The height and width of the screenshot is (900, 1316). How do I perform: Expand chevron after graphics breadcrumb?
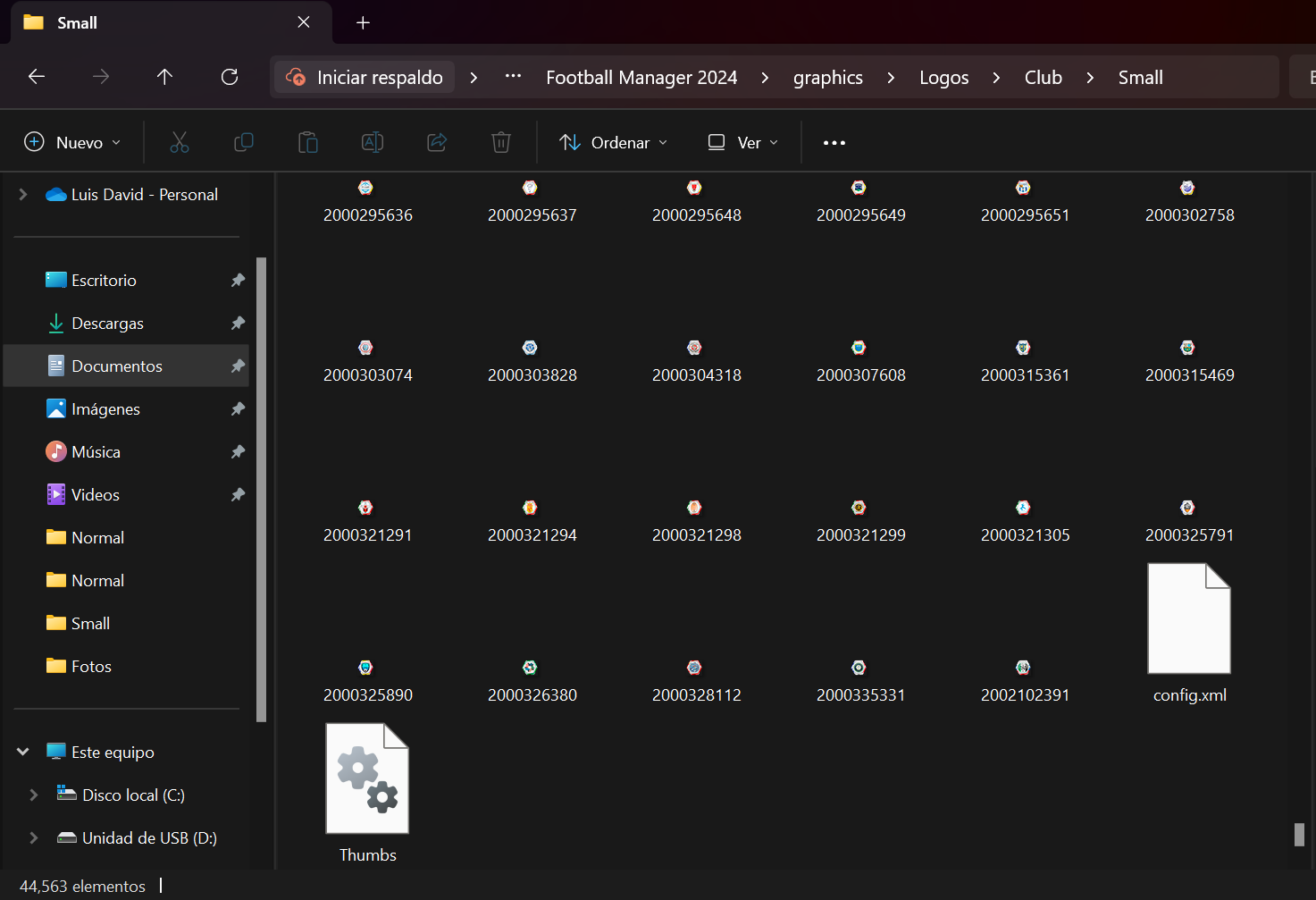[x=891, y=77]
